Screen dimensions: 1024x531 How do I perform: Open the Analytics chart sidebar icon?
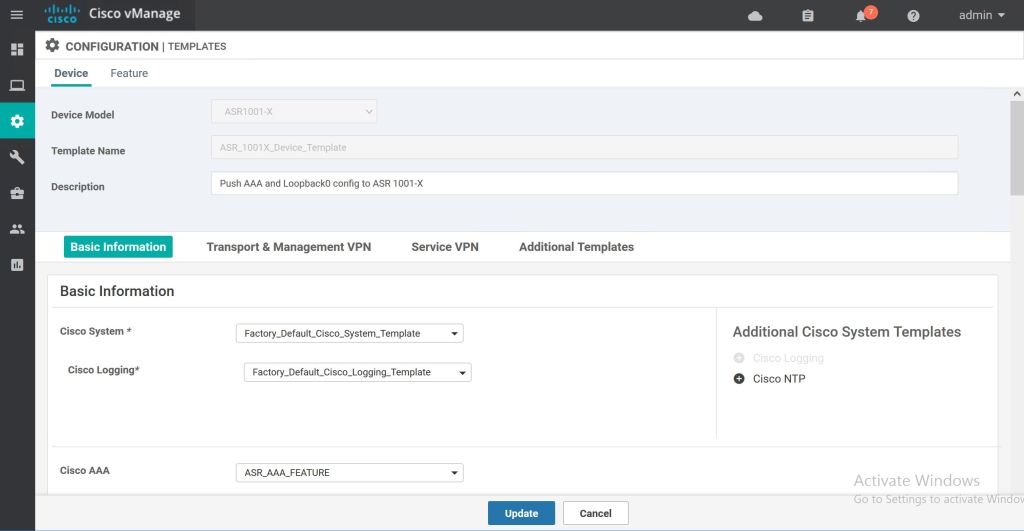17,265
